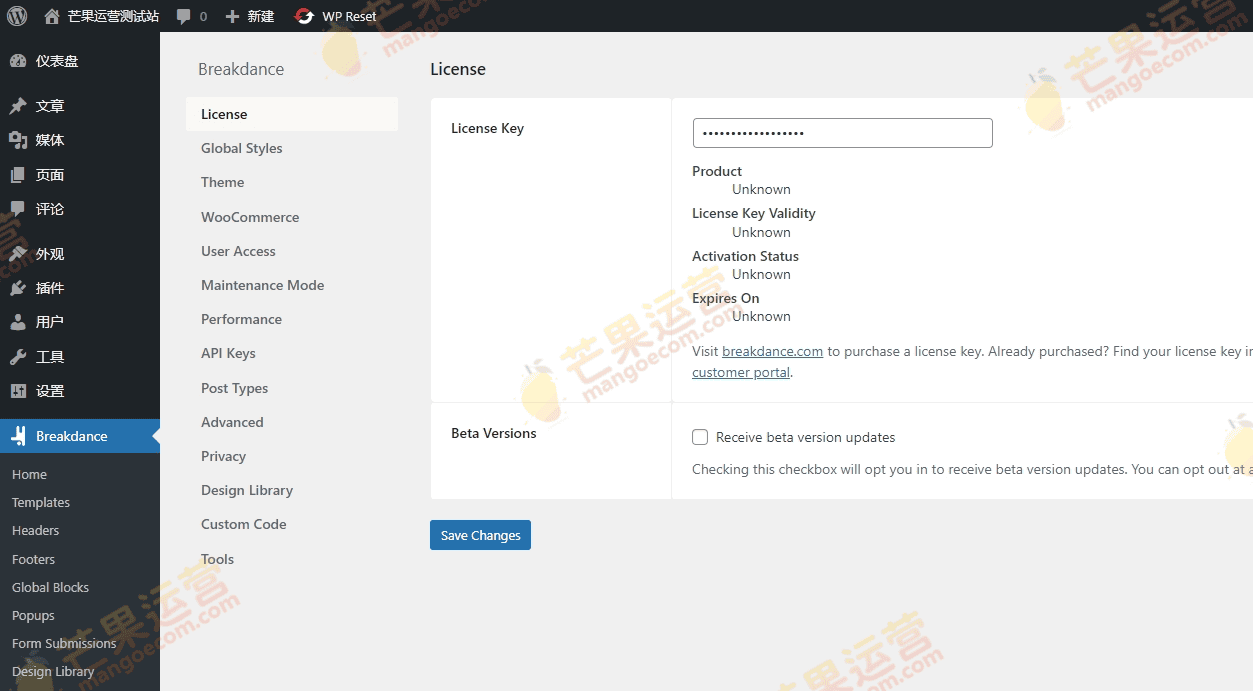
Task: Click the 插件 plug icon
Action: (18, 288)
